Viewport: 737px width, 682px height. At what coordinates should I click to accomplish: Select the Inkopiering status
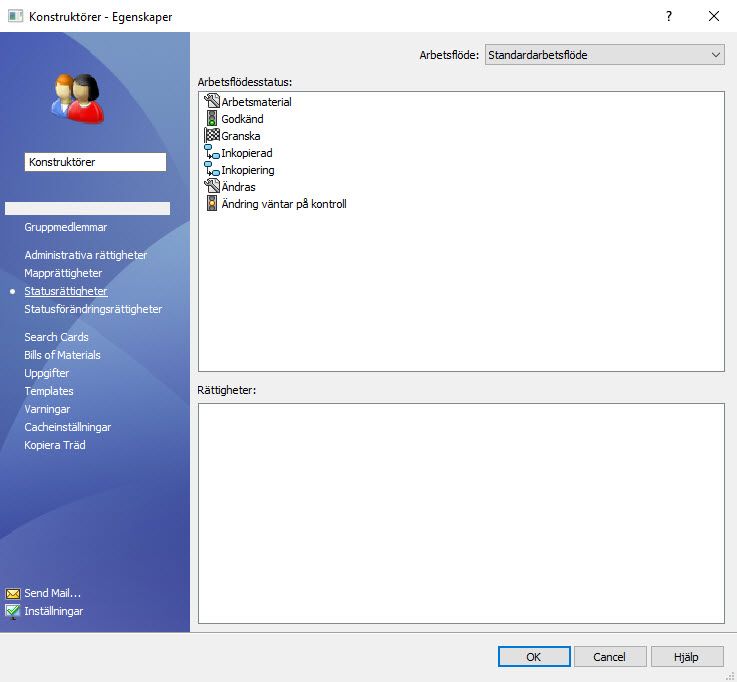(248, 170)
